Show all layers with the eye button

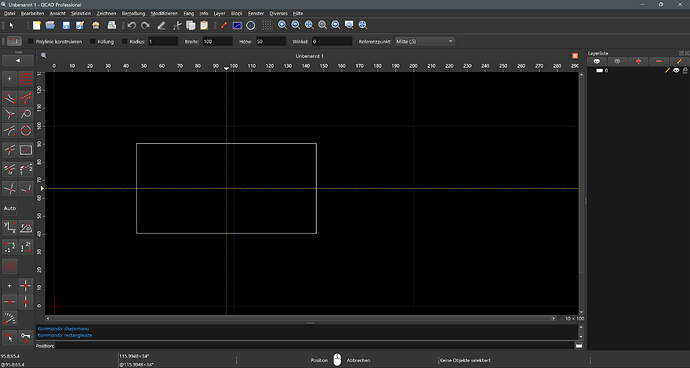point(597,61)
